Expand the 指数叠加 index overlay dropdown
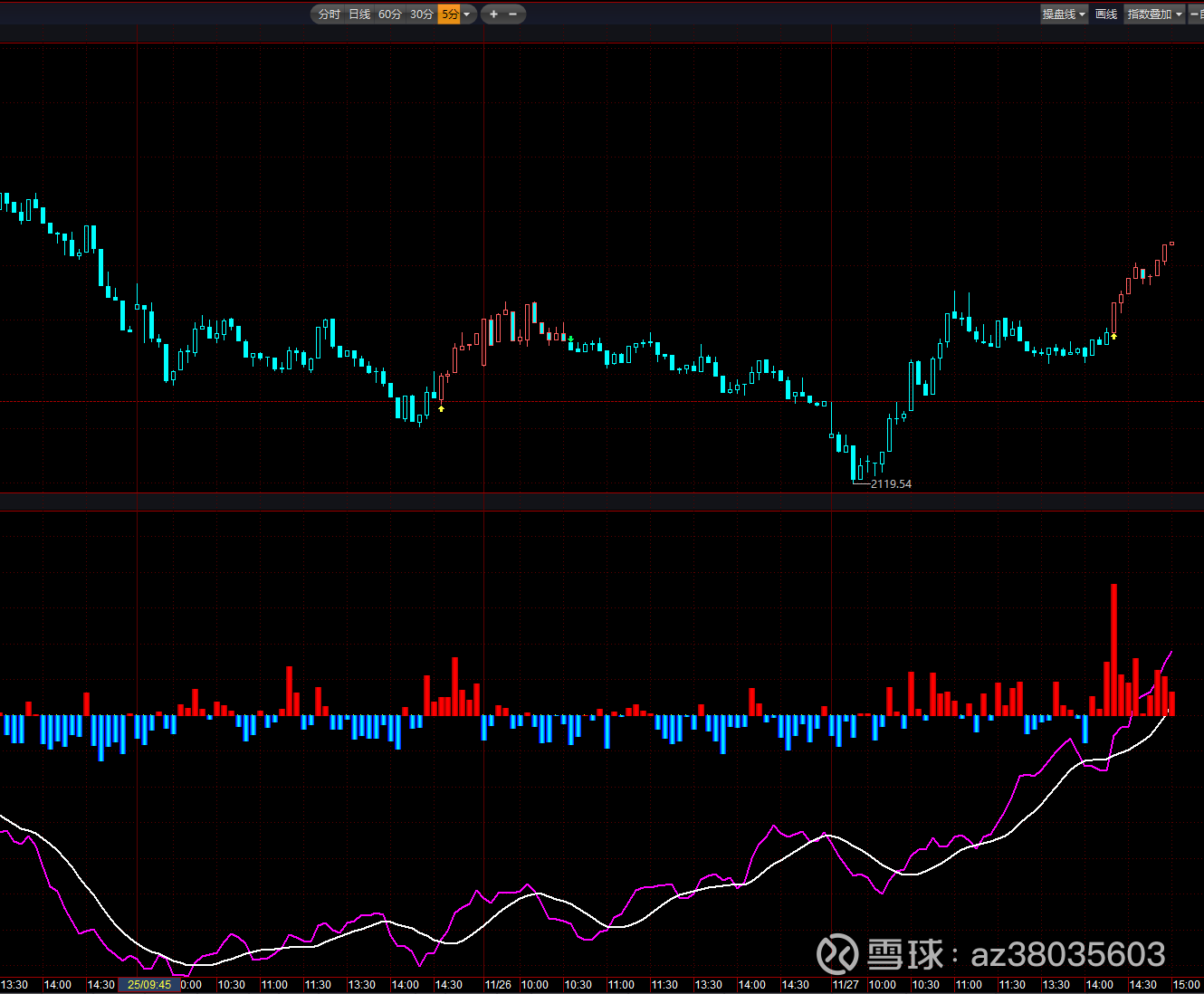 pyautogui.click(x=1154, y=14)
